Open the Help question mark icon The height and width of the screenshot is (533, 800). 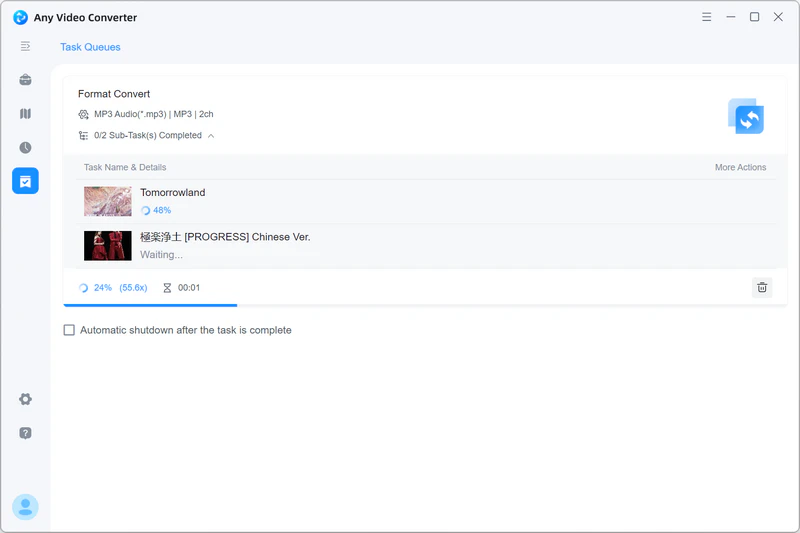click(25, 433)
